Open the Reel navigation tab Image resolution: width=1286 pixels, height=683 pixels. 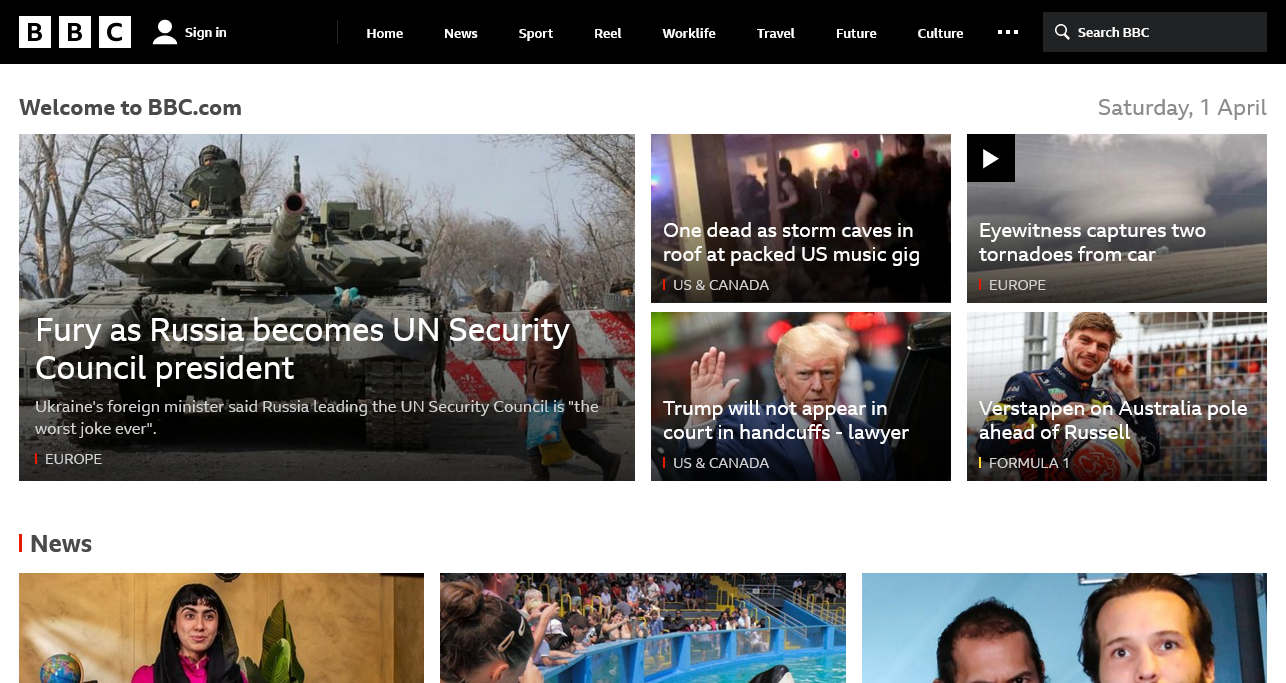pos(608,33)
